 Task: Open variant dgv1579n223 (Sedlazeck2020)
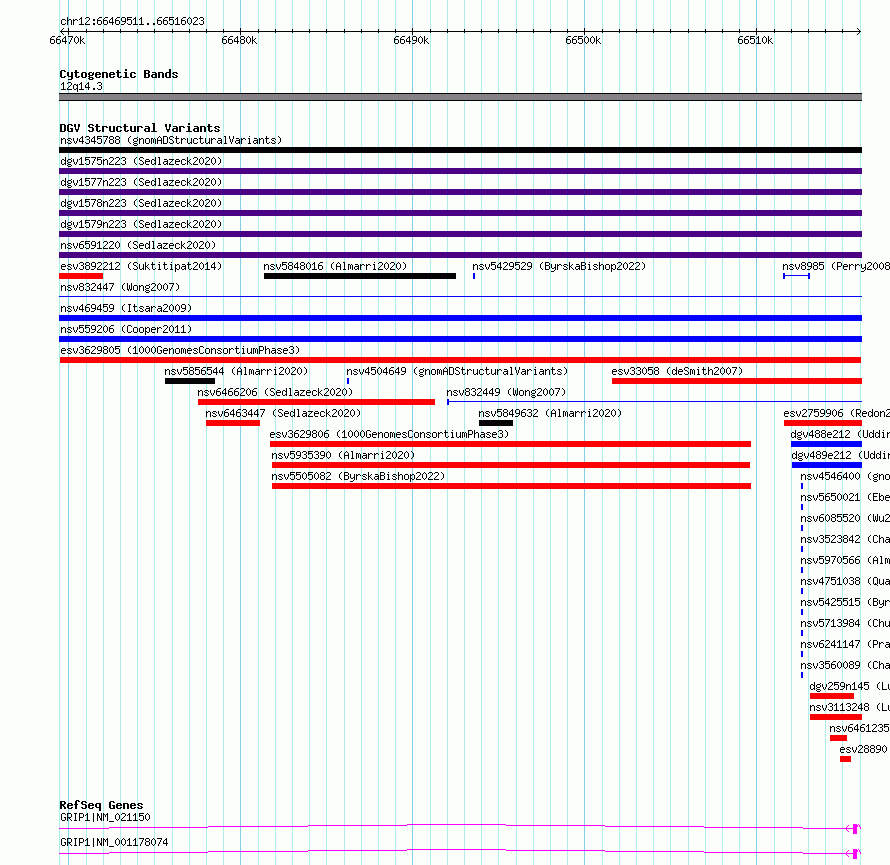point(141,224)
